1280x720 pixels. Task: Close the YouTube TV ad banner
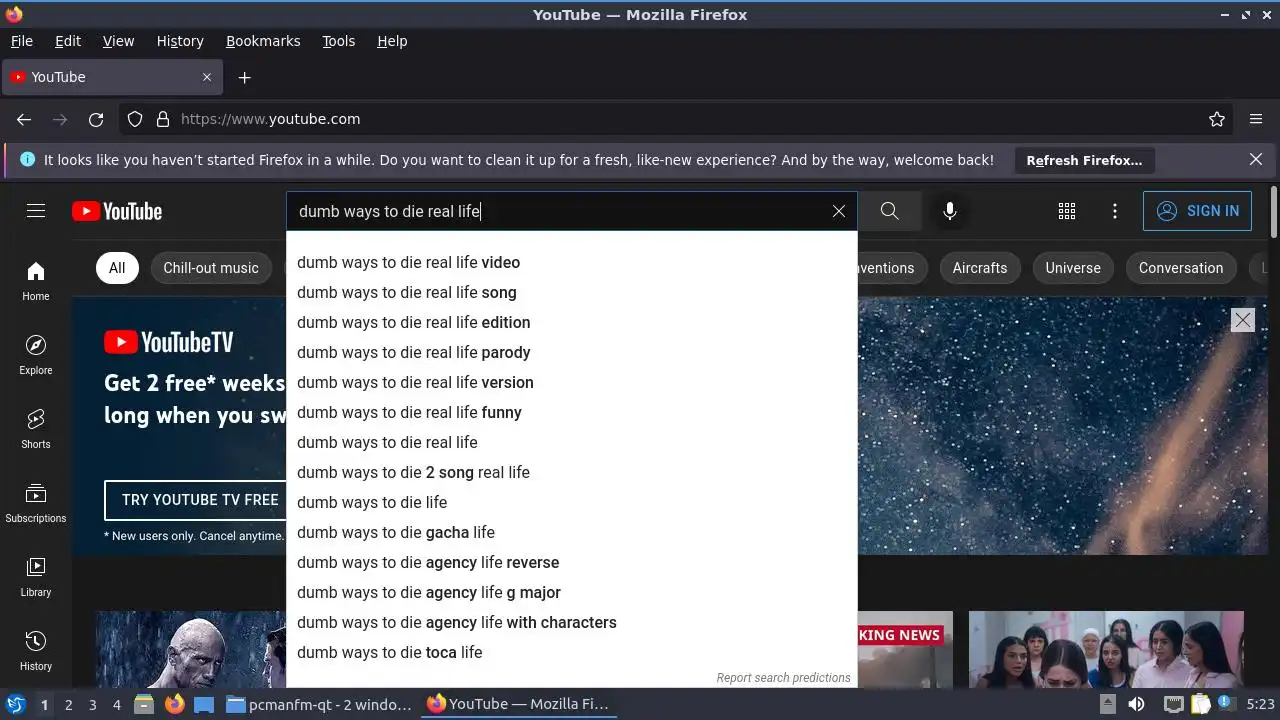click(1242, 320)
